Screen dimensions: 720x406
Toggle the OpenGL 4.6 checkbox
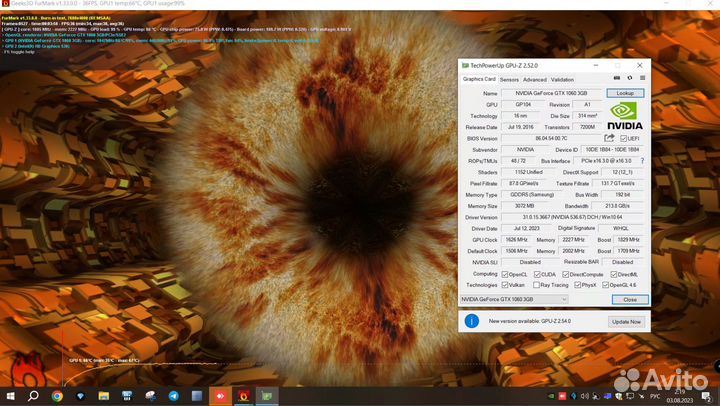coord(605,285)
